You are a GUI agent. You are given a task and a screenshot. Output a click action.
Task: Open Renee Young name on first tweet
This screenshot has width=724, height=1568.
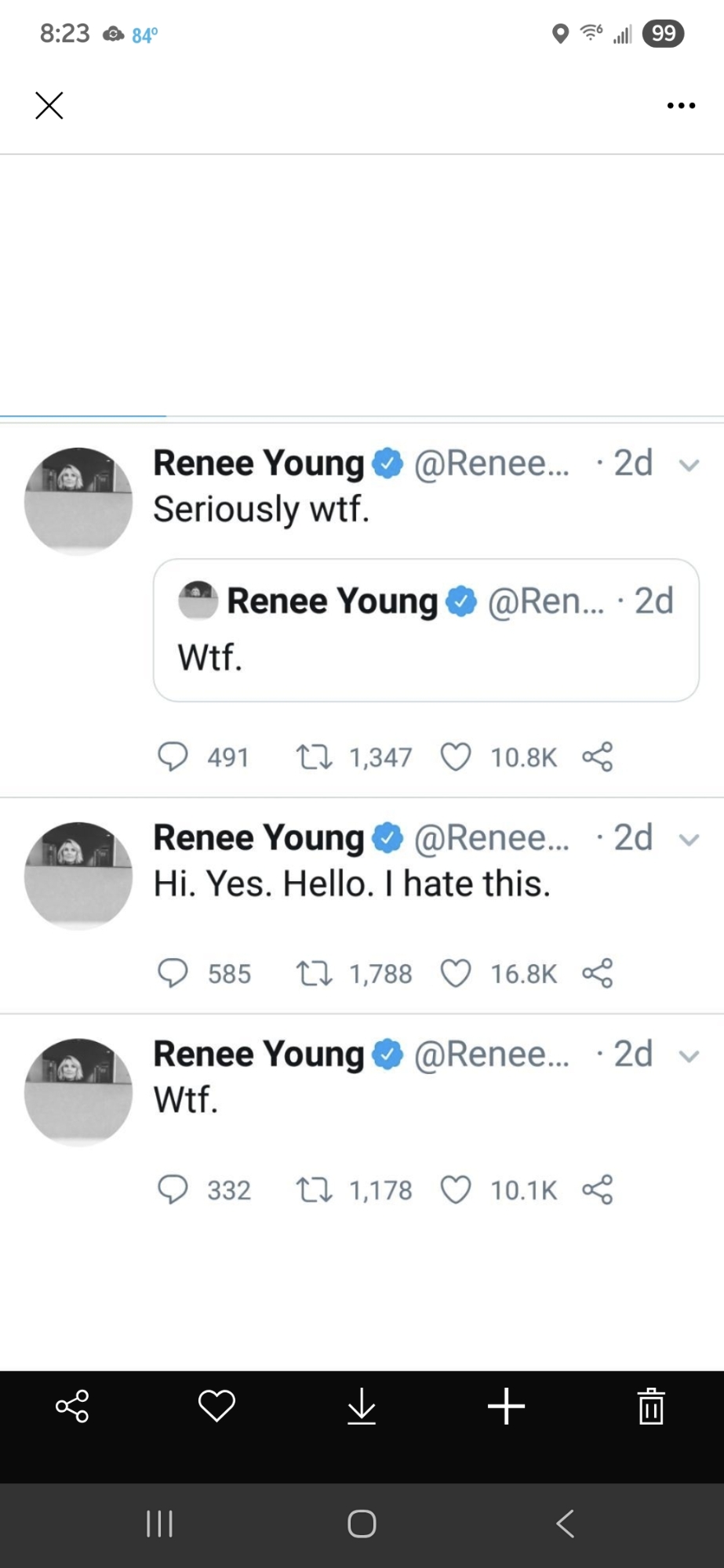coord(259,463)
